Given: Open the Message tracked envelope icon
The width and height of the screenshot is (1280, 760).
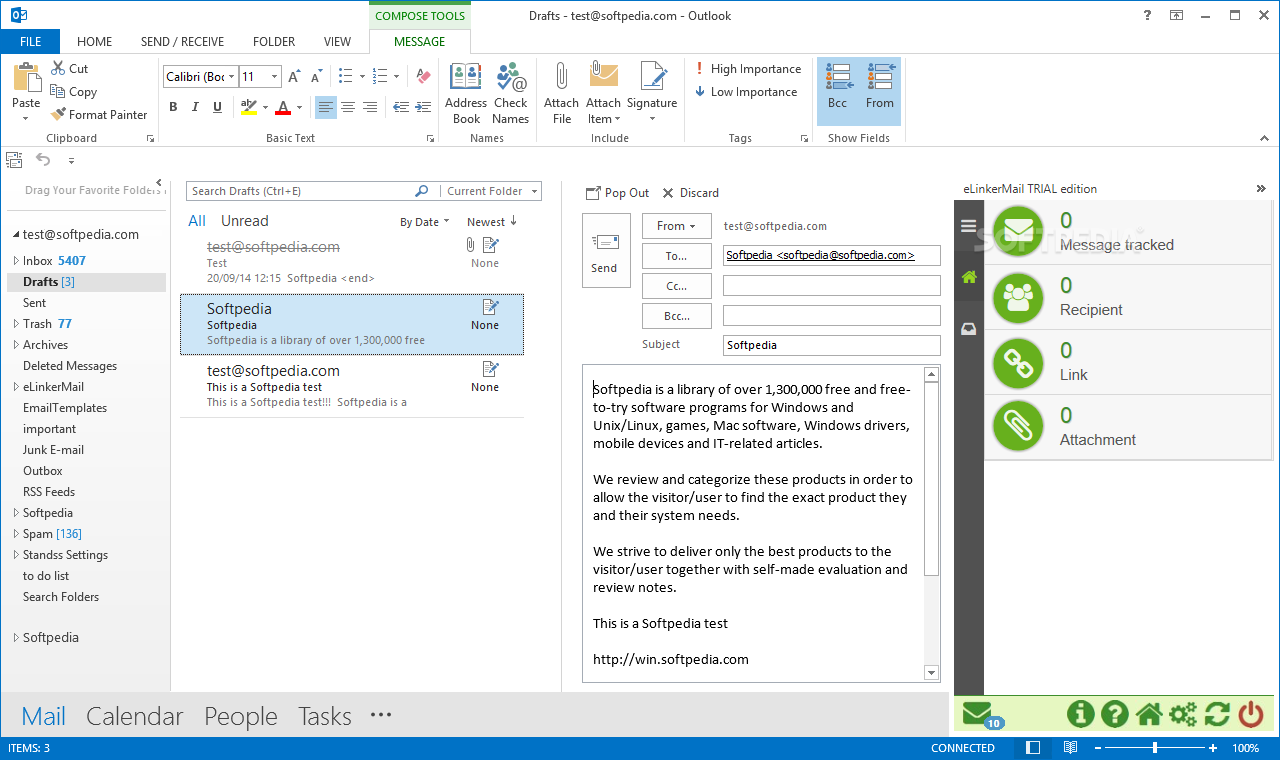Looking at the screenshot, I should click(1018, 231).
